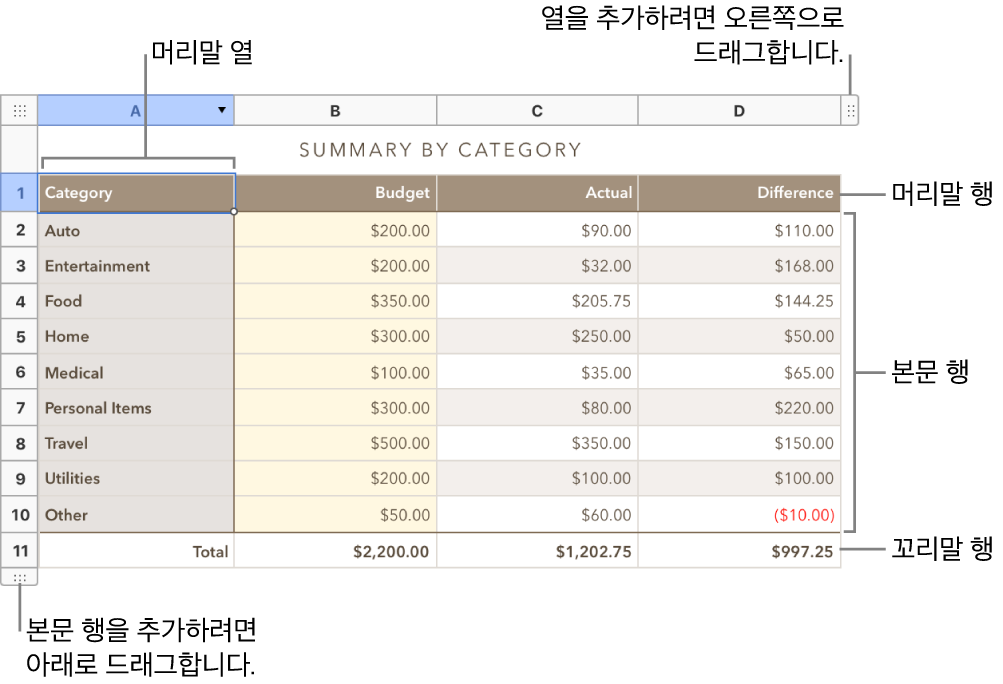Select row 9 number header
Screen dimensions: 1003x684
20,479
